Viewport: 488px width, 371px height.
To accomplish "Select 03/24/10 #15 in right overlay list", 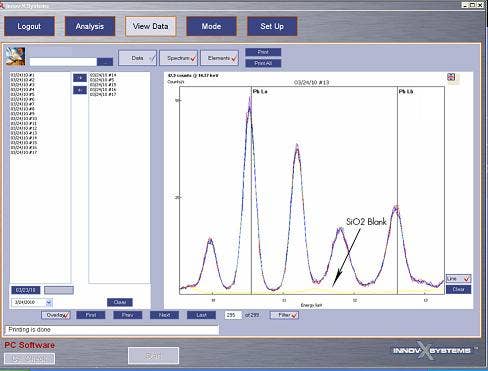I will click(x=103, y=85).
